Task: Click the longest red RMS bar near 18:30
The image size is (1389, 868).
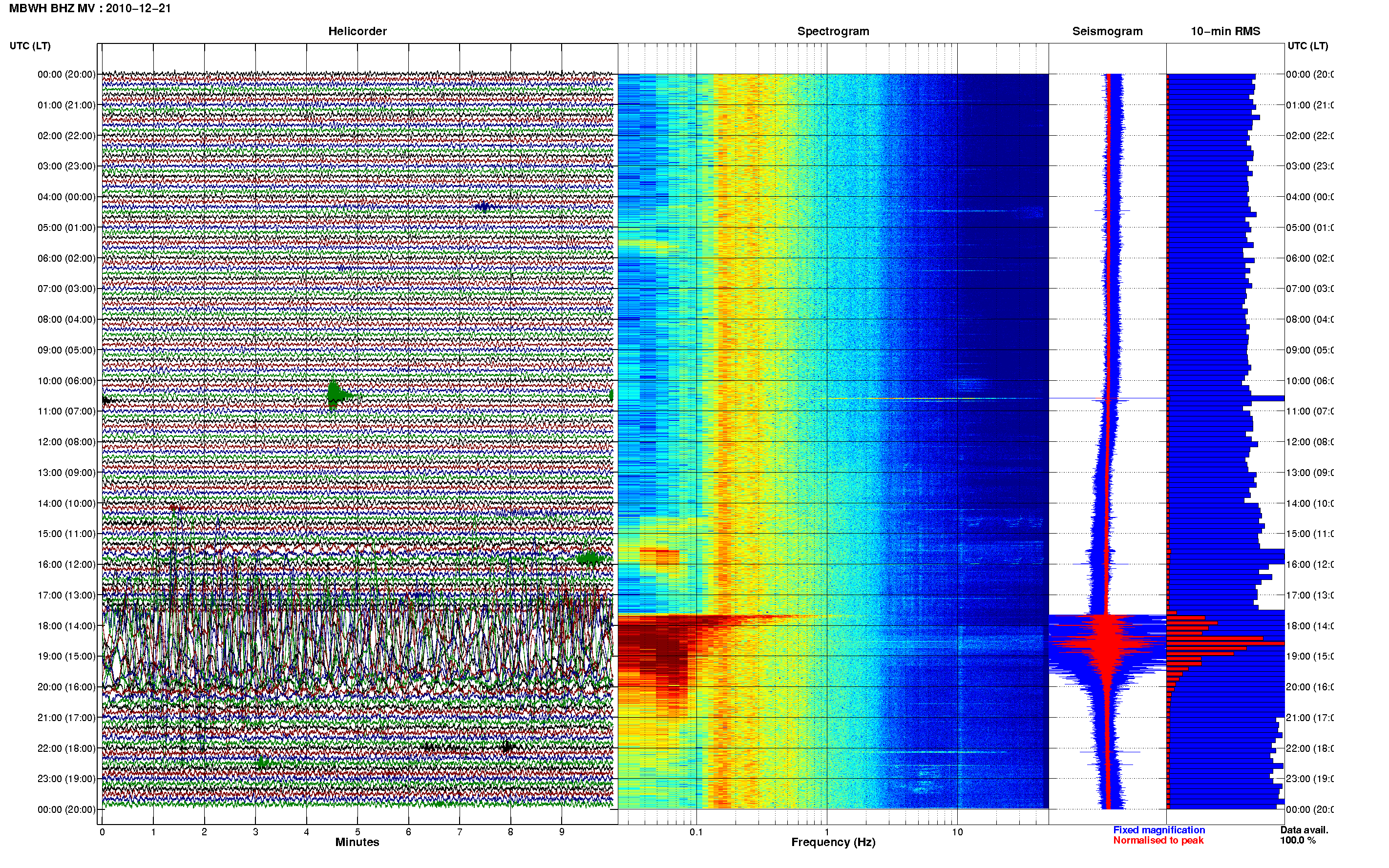Action: pos(1225,643)
